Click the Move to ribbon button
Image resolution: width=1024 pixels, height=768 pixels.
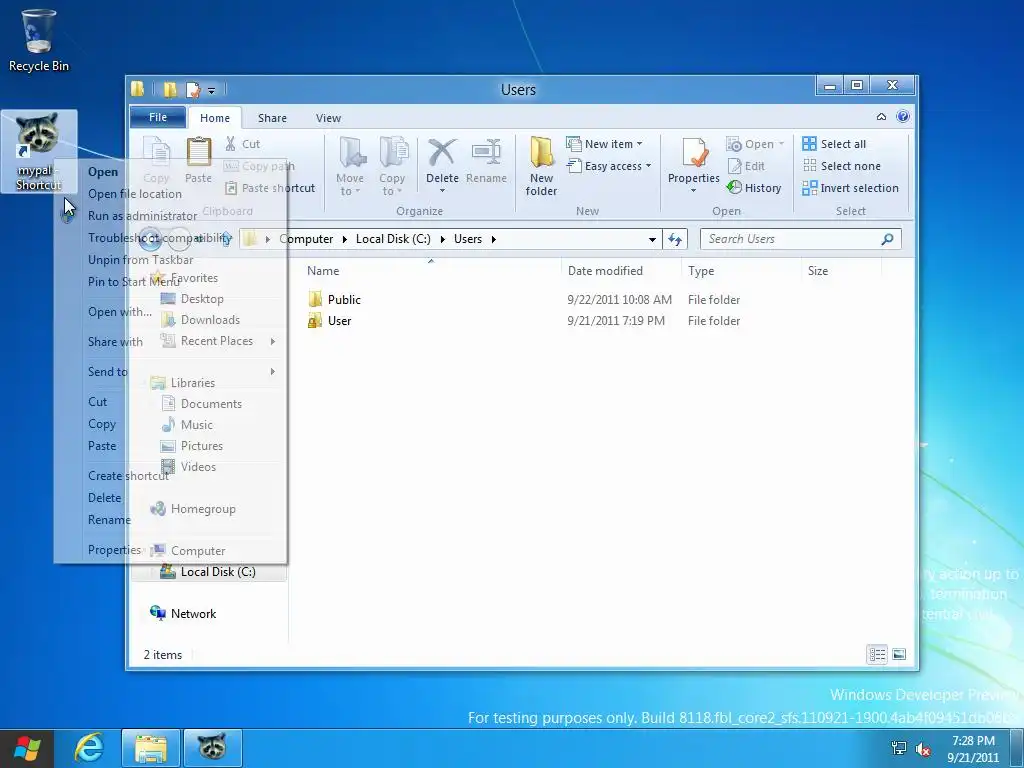349,167
